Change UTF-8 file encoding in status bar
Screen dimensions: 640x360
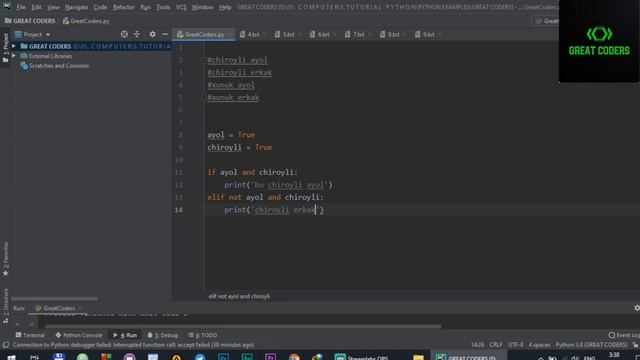[x=516, y=345]
